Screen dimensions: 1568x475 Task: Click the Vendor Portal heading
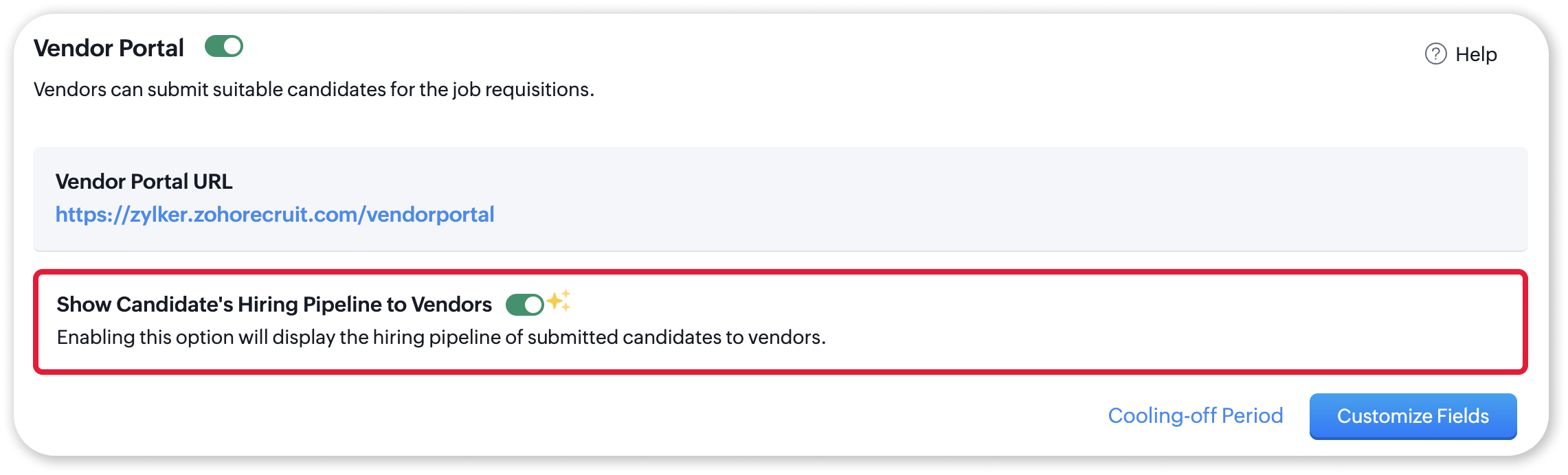point(109,48)
